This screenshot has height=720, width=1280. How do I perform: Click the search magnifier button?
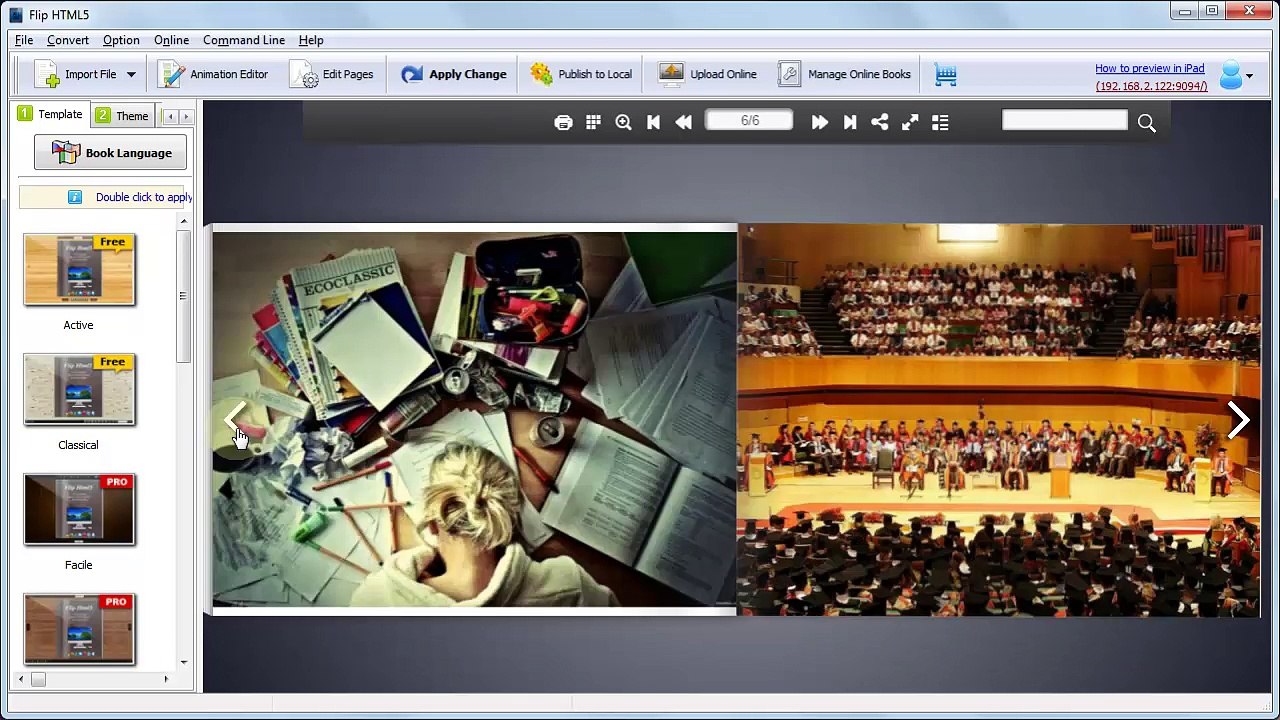click(1146, 123)
